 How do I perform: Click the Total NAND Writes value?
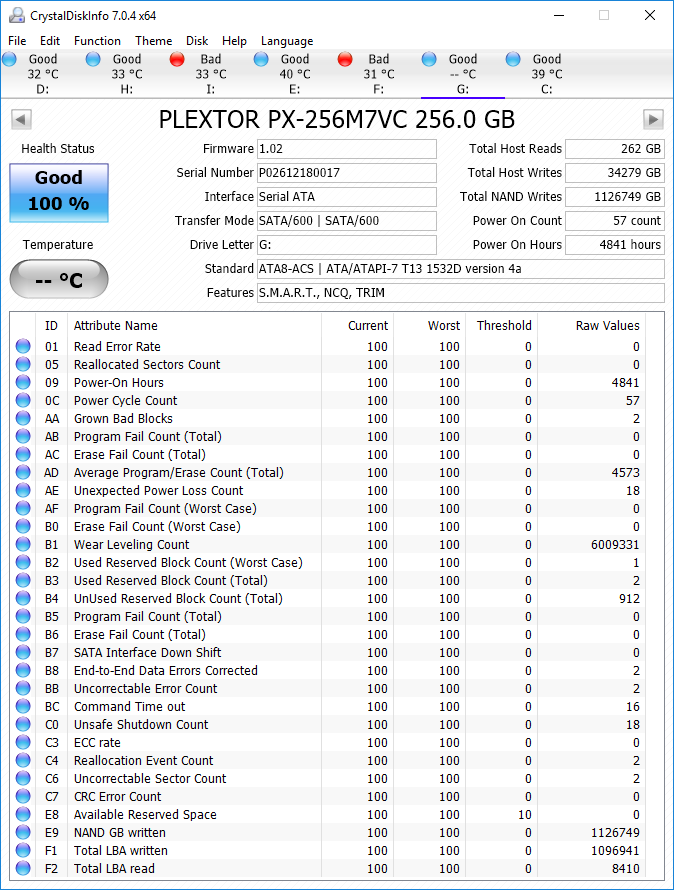click(615, 196)
